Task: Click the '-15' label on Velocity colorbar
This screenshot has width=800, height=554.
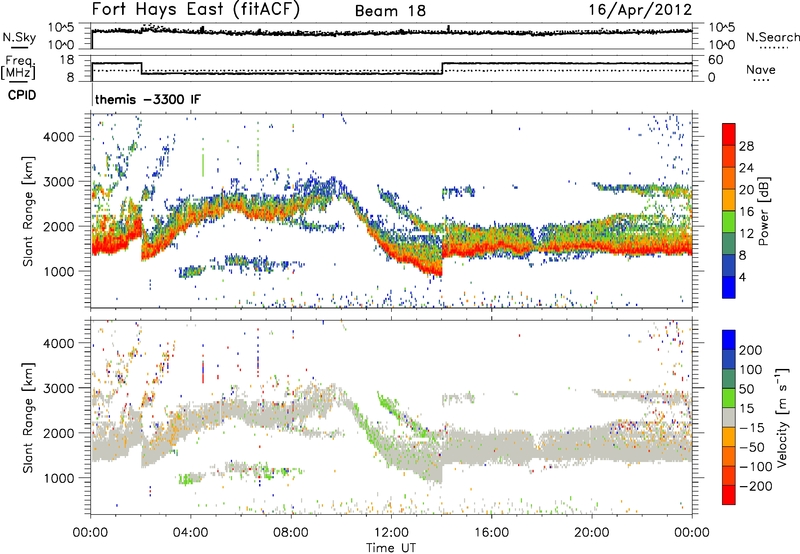Action: [752, 428]
